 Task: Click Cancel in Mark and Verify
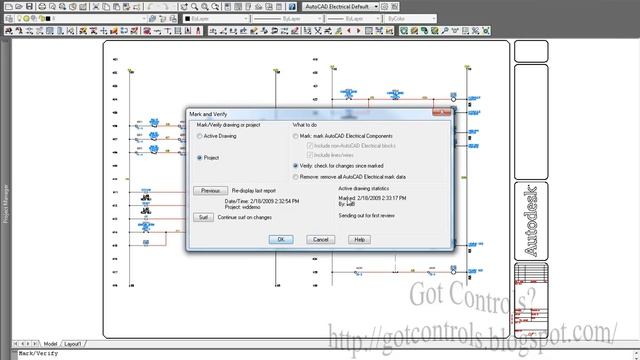[x=320, y=240]
